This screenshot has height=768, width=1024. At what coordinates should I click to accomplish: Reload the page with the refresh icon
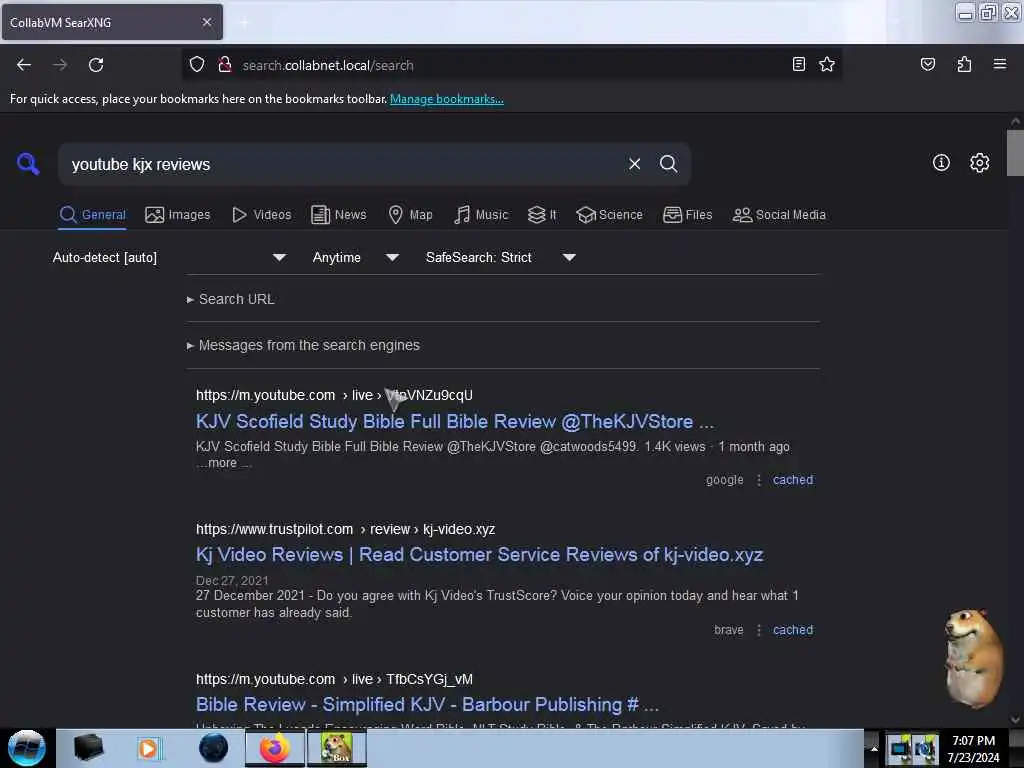click(x=96, y=65)
